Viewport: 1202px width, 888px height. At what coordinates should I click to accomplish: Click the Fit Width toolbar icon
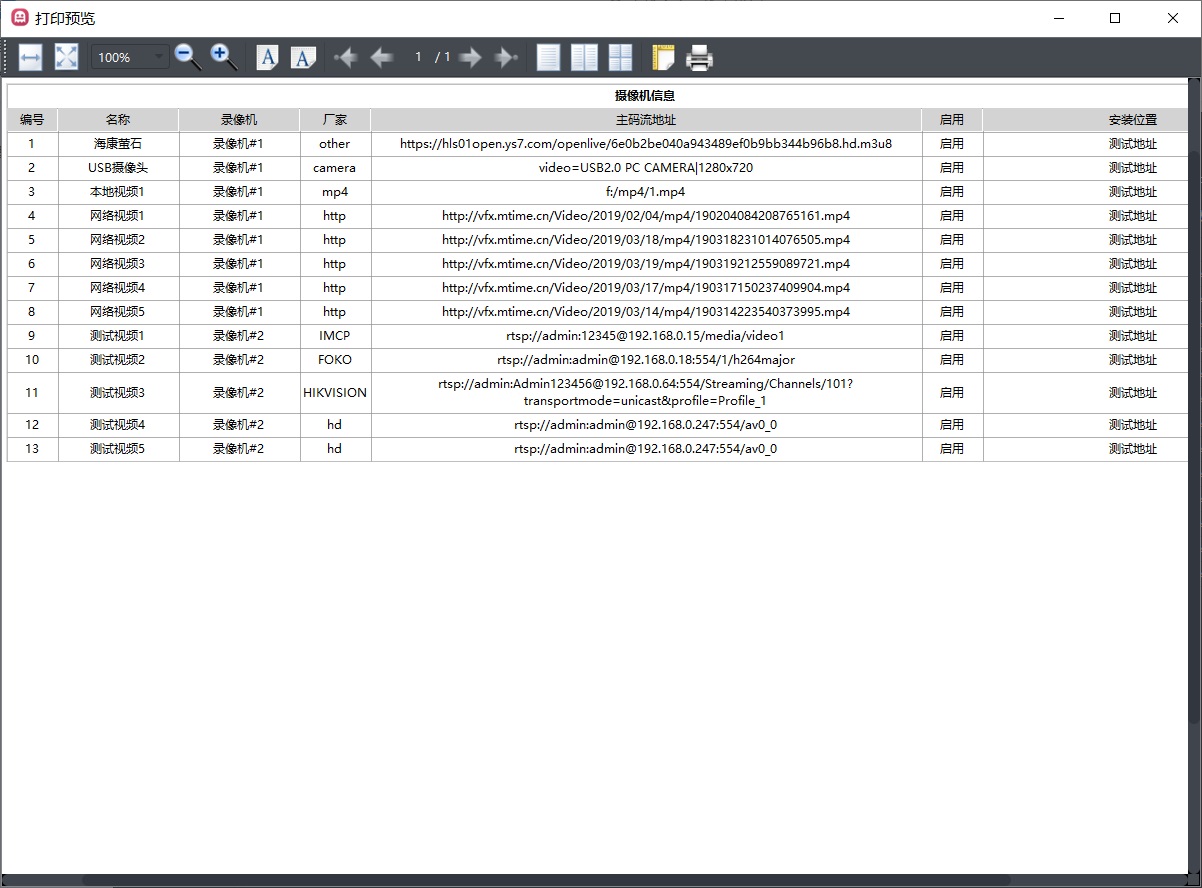pyautogui.click(x=30, y=58)
